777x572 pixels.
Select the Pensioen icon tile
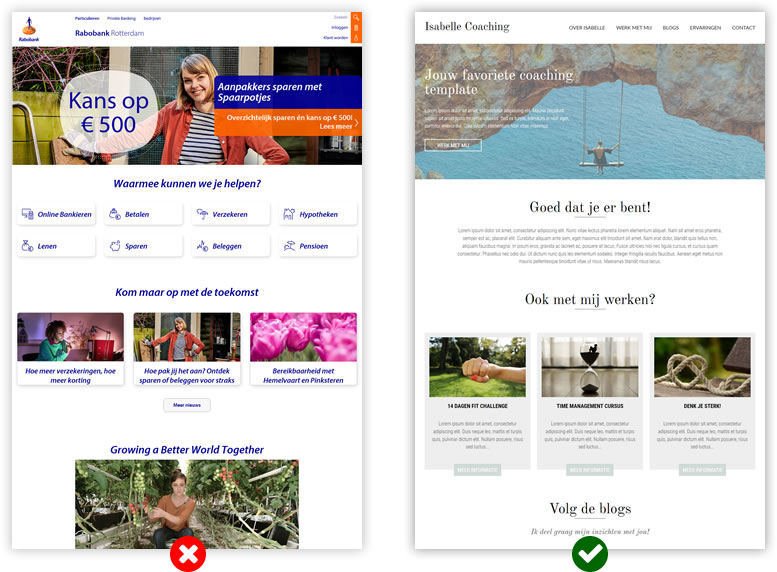(x=289, y=245)
